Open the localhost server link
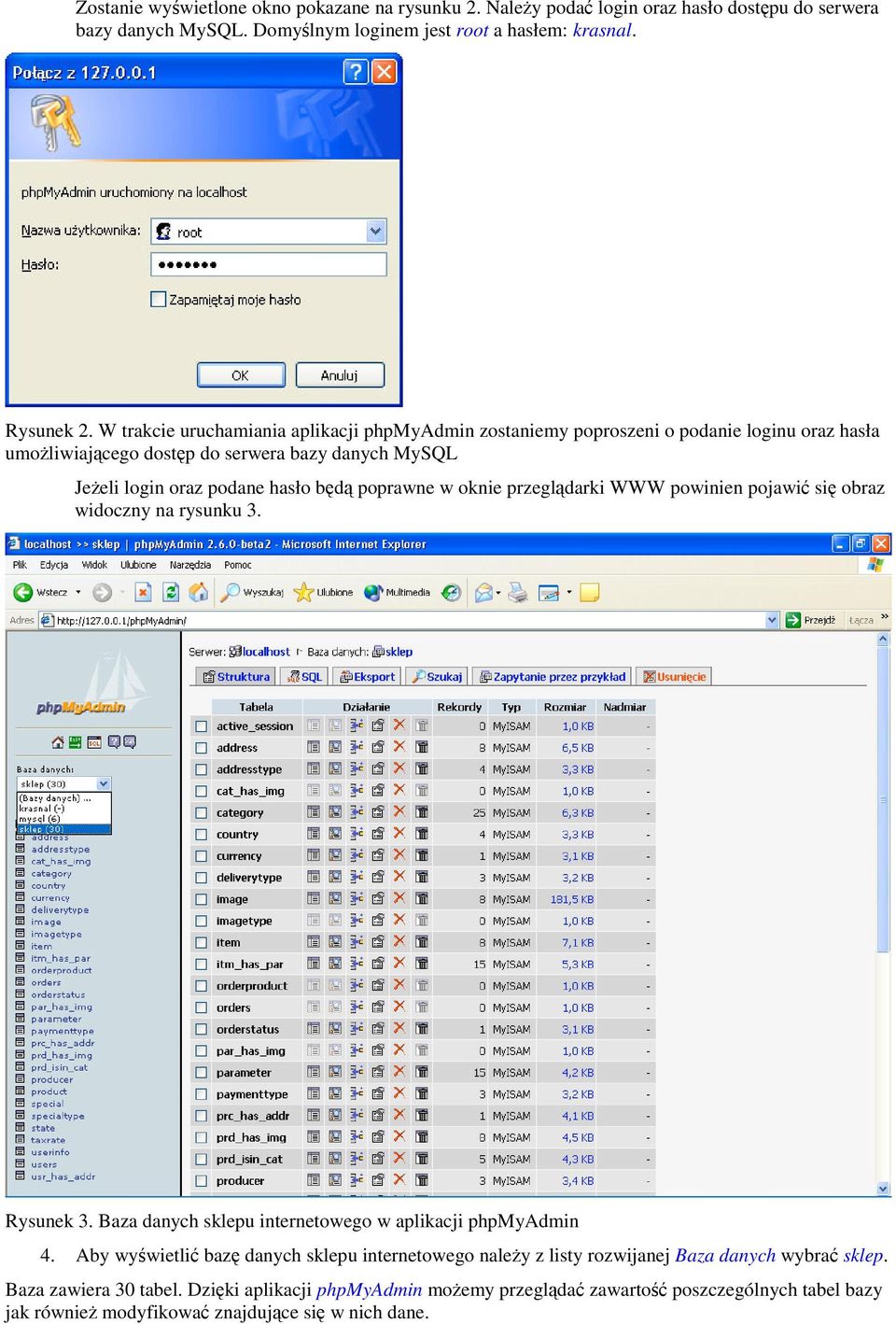This screenshot has width=896, height=1324. [x=266, y=652]
